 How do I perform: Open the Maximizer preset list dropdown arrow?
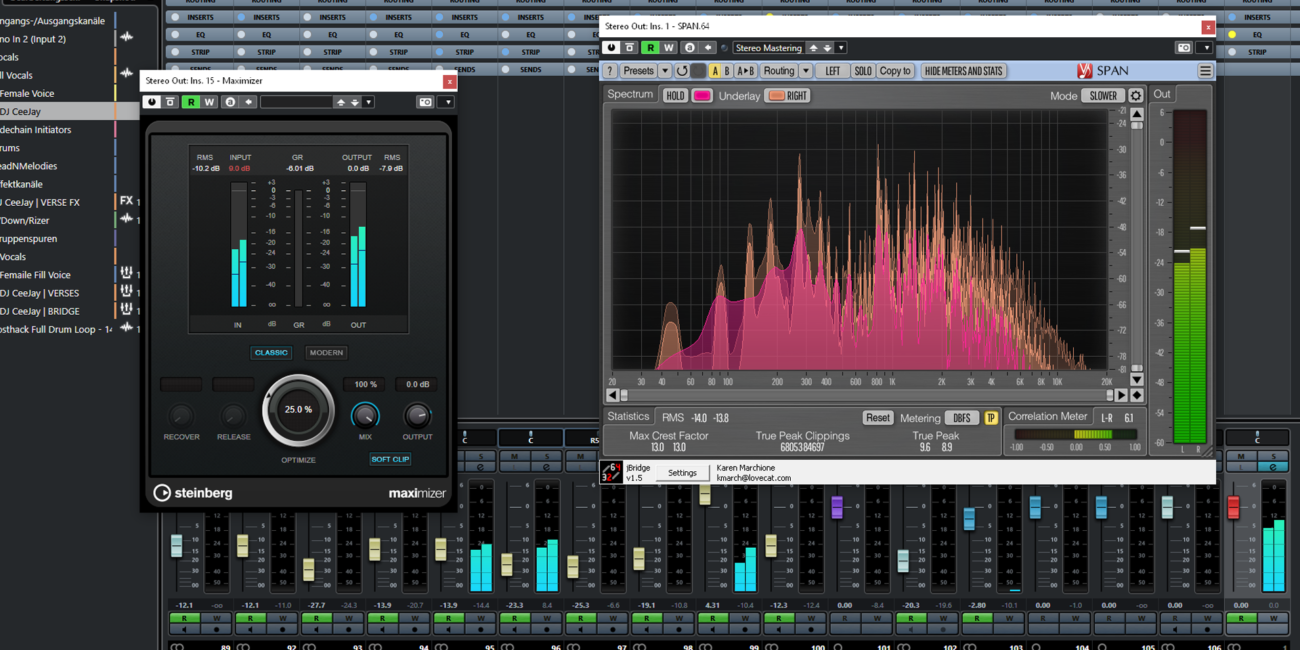[368, 102]
